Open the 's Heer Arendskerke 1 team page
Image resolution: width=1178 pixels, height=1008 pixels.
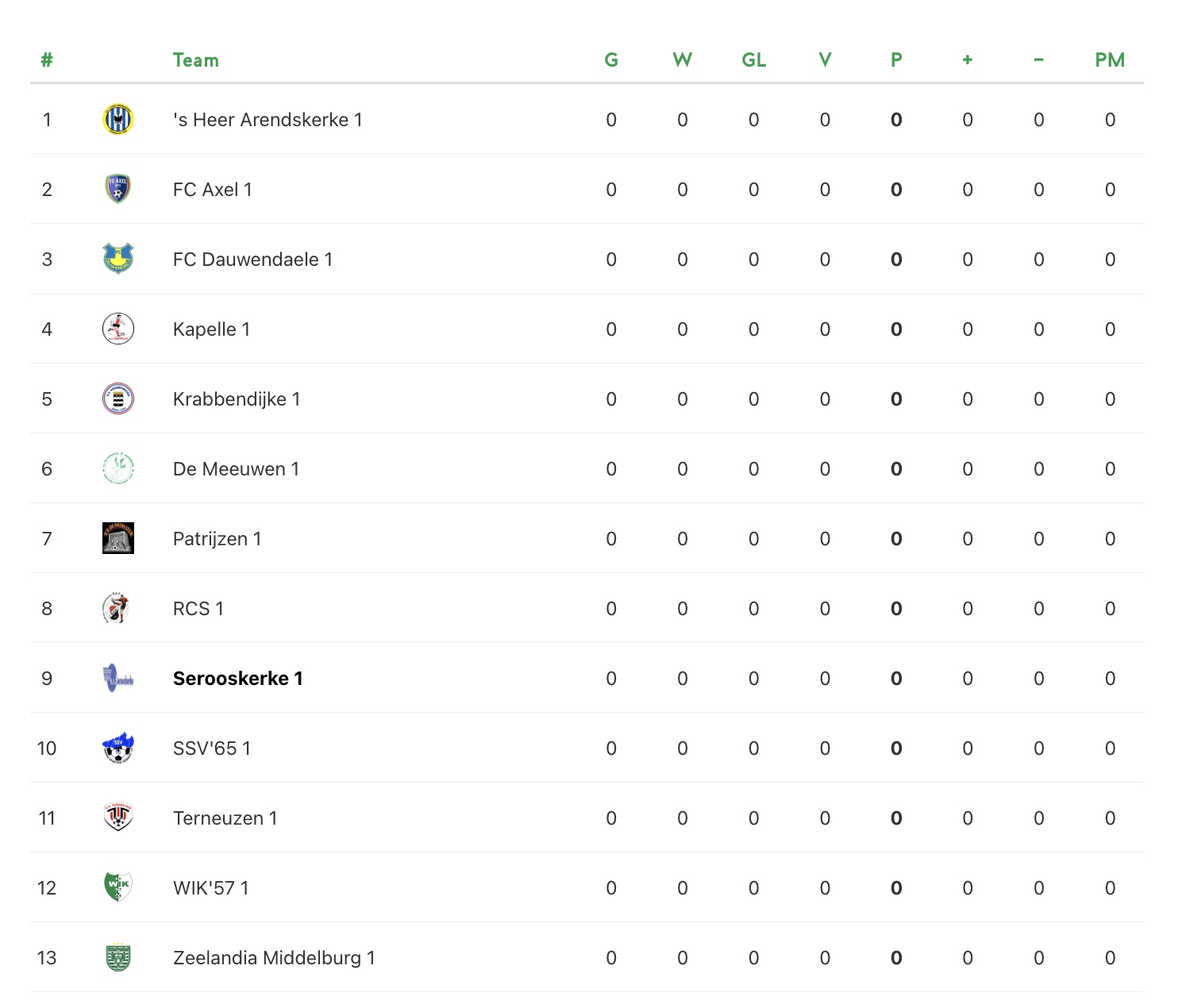coord(268,120)
